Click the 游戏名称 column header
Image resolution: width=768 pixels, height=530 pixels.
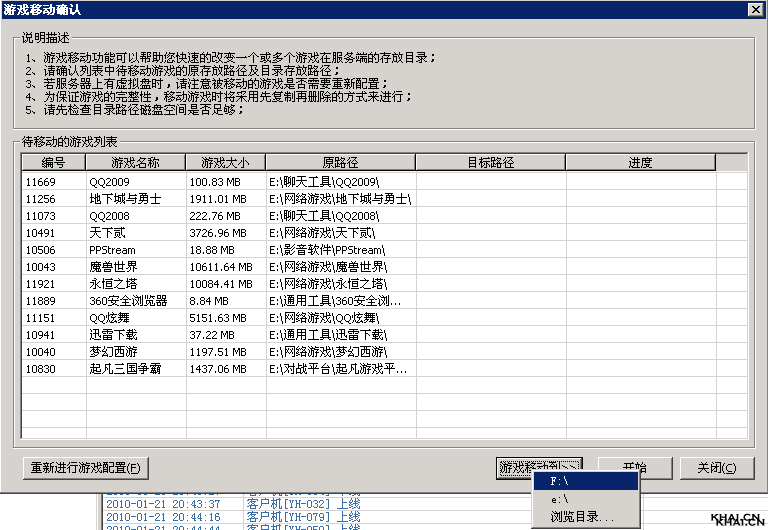pyautogui.click(x=135, y=163)
